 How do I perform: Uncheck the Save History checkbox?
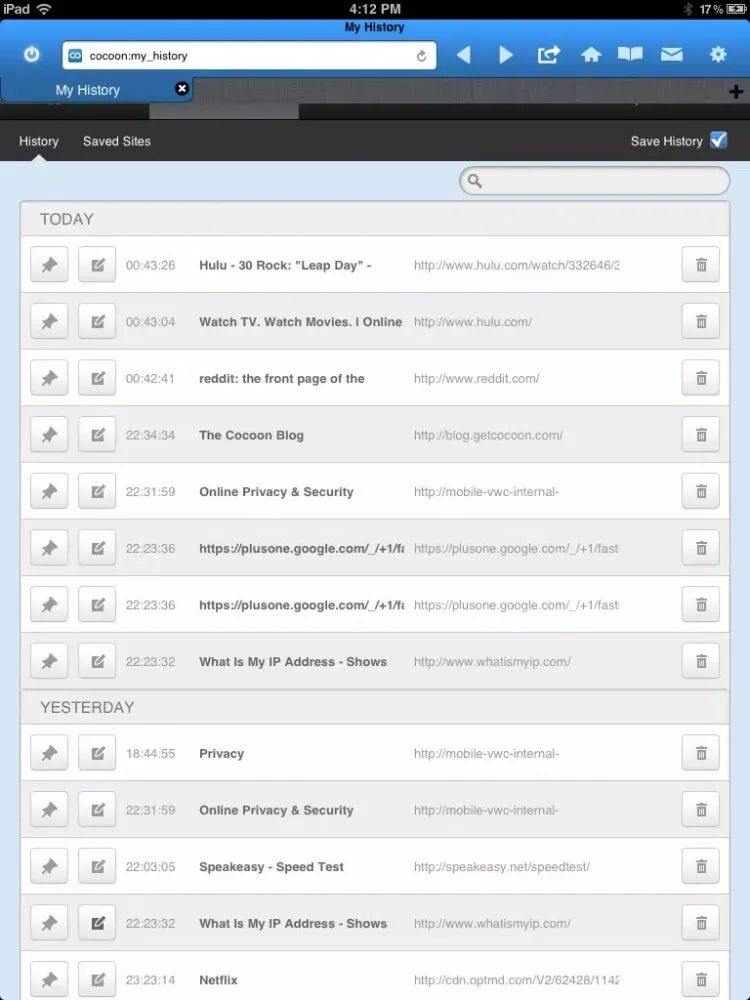[718, 141]
